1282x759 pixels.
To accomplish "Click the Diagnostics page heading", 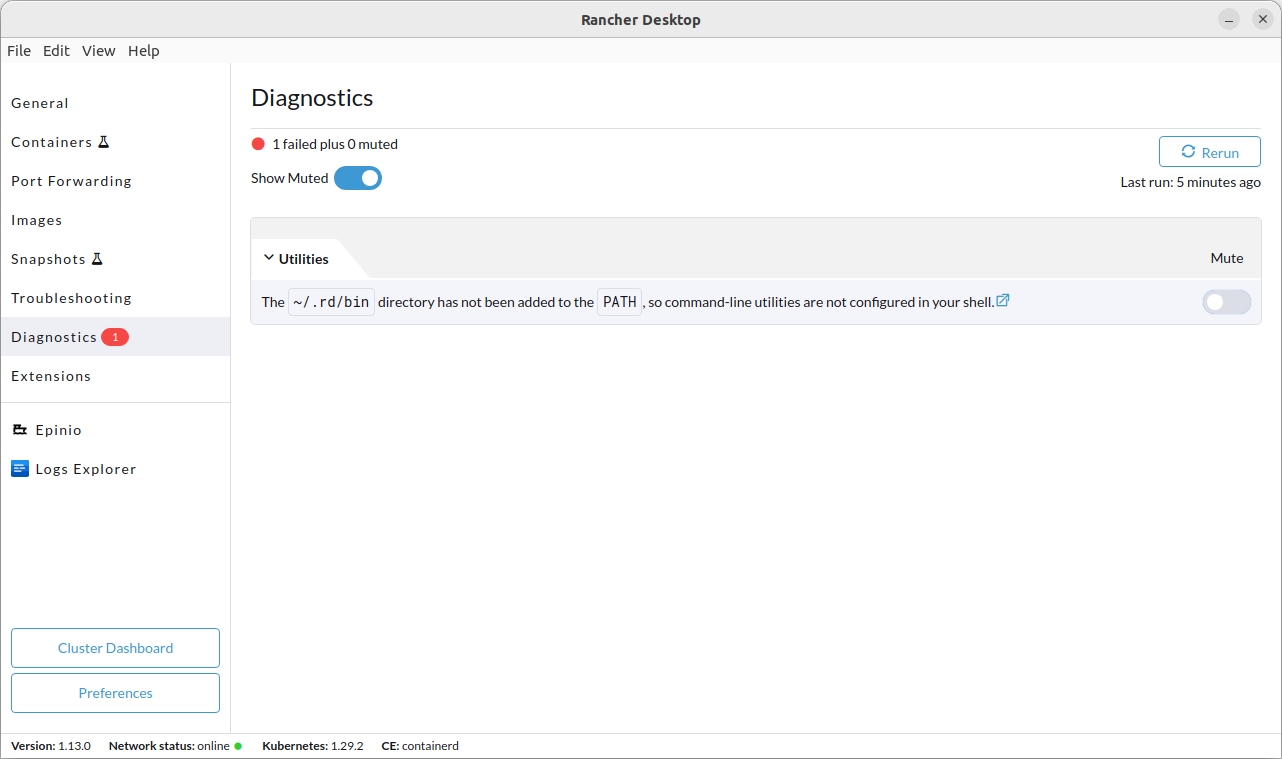I will click(312, 98).
